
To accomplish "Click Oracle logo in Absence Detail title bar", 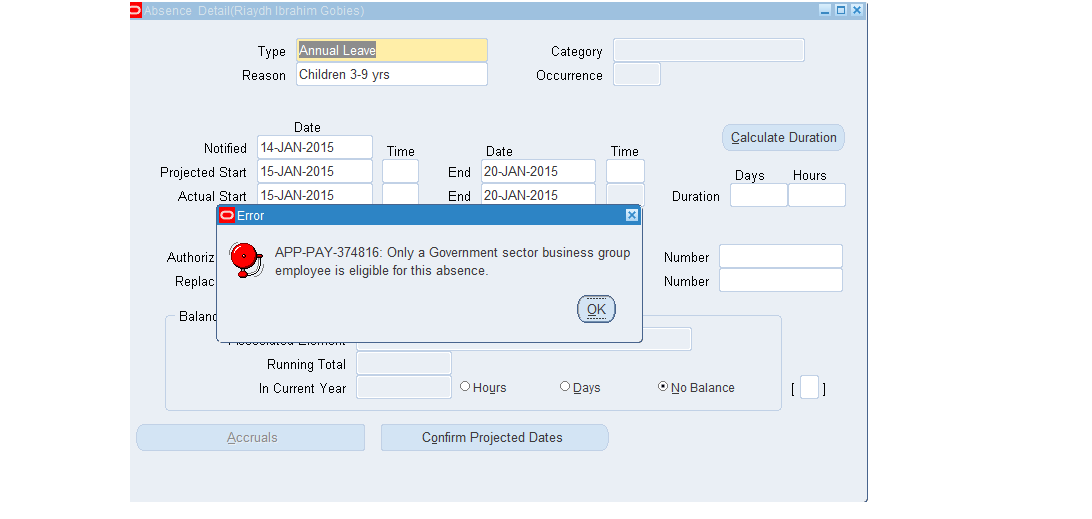I will [x=136, y=10].
